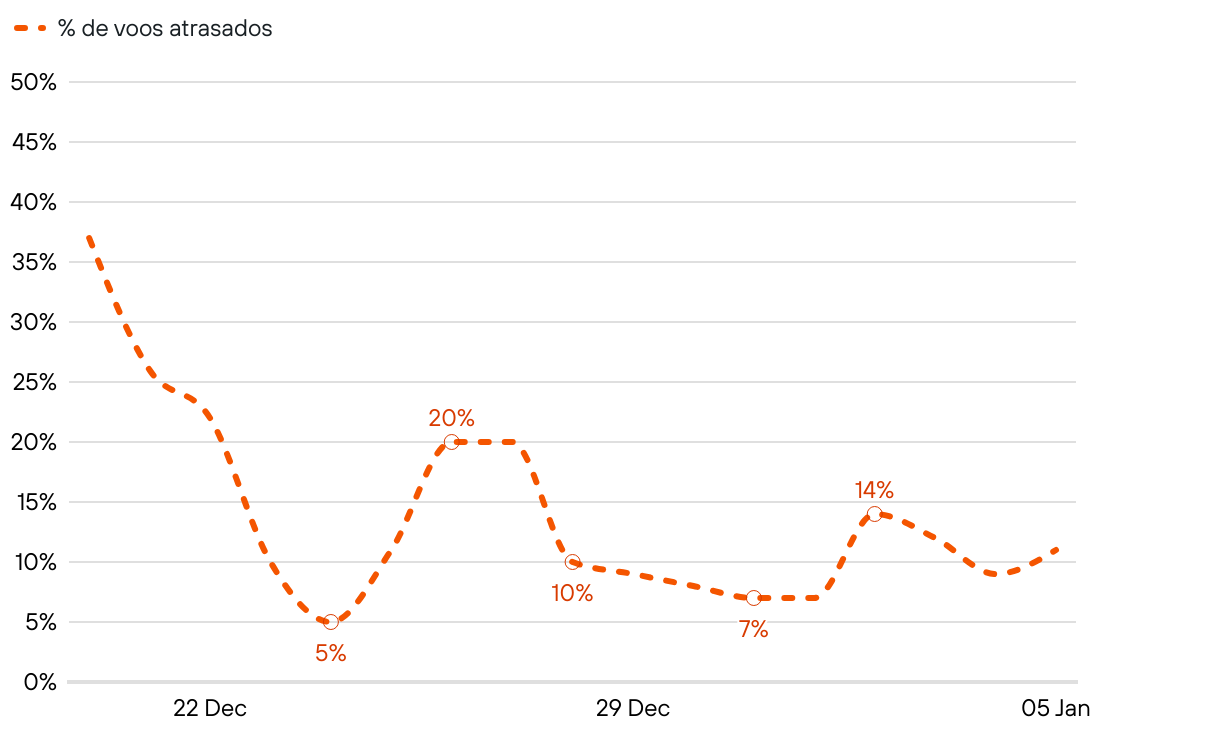The width and height of the screenshot is (1220, 734).
Task: Click the orange '7%' value label
Action: coord(753,630)
